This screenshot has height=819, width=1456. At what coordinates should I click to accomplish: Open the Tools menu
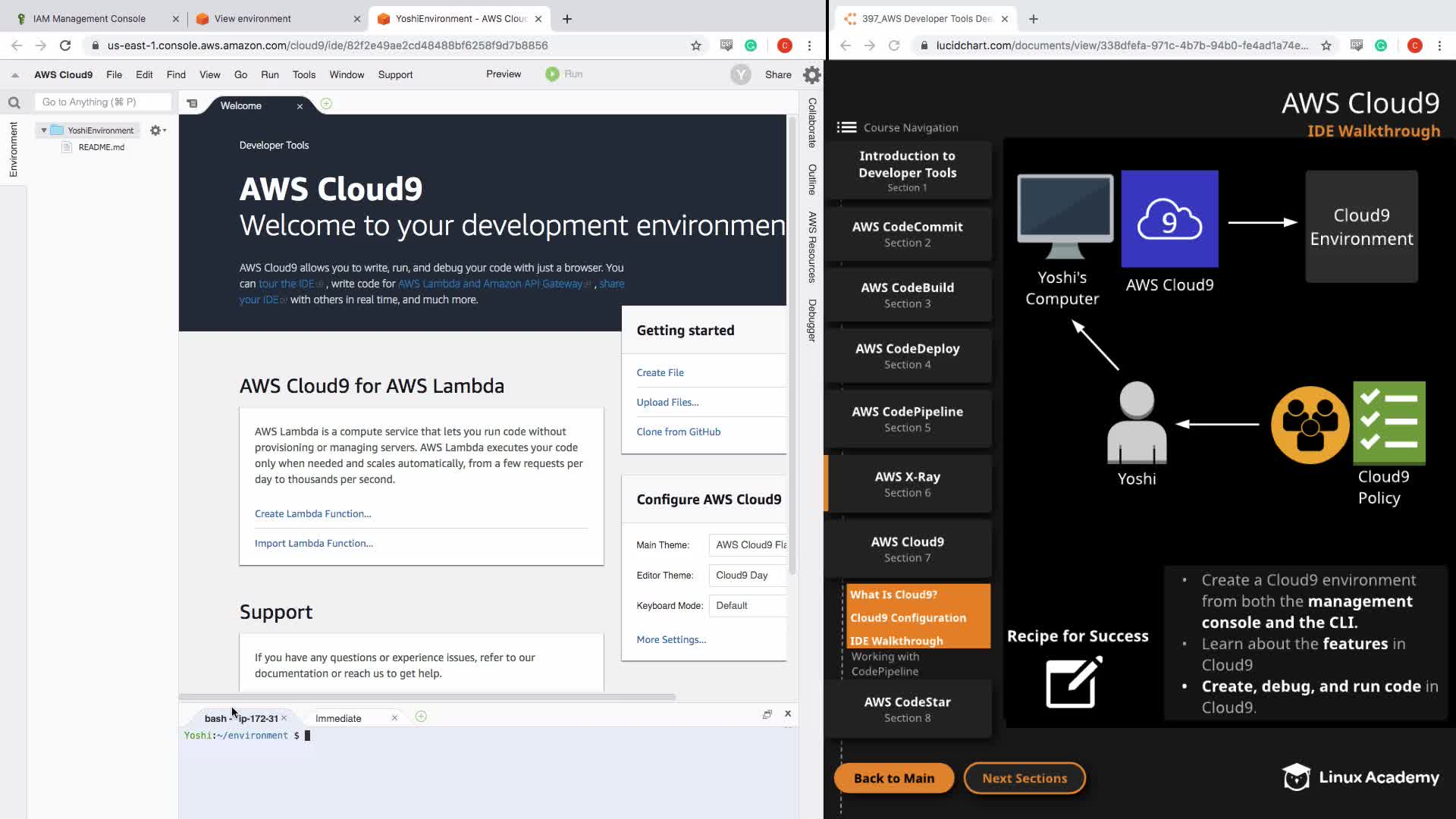click(x=303, y=74)
